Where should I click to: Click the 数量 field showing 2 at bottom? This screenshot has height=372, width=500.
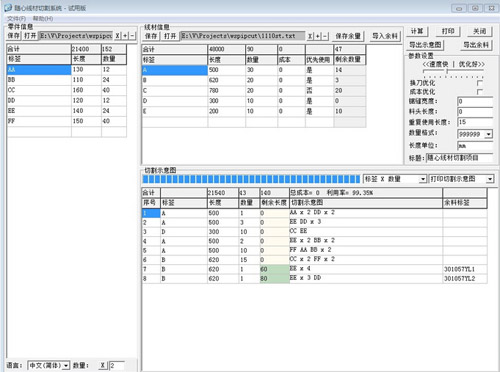click(117, 366)
